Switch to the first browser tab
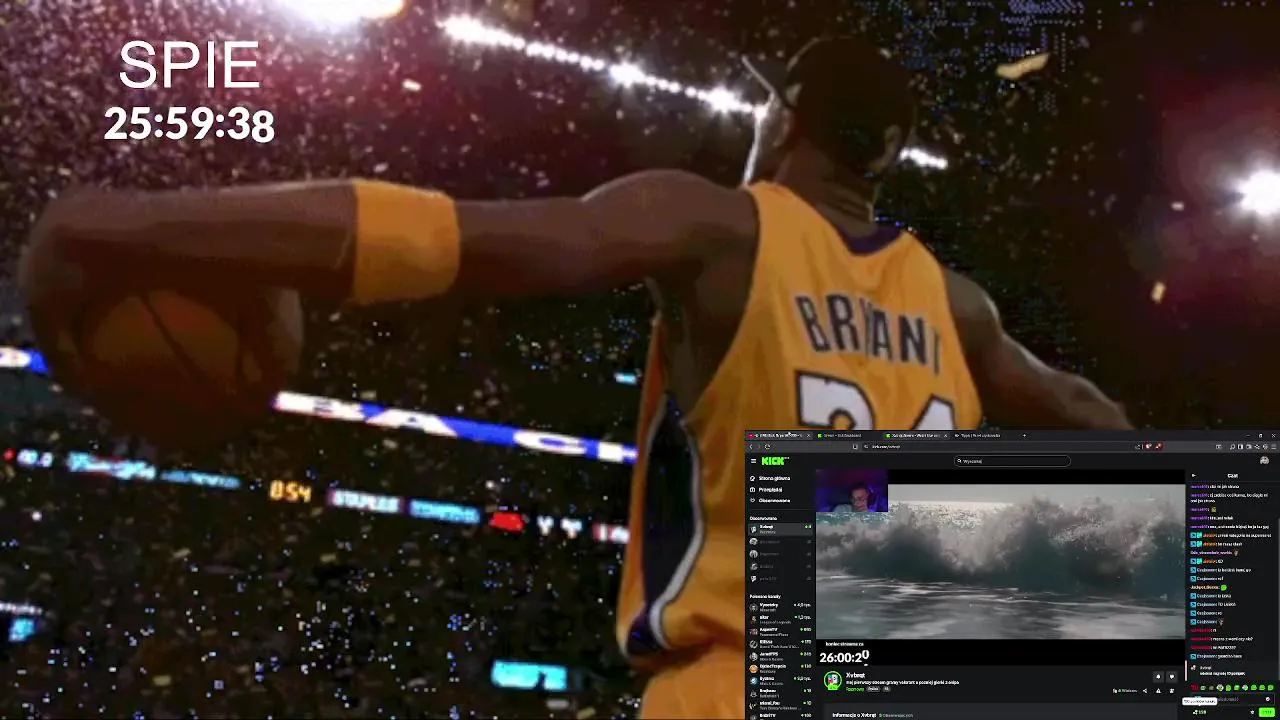The width and height of the screenshot is (1280, 720). click(778, 435)
